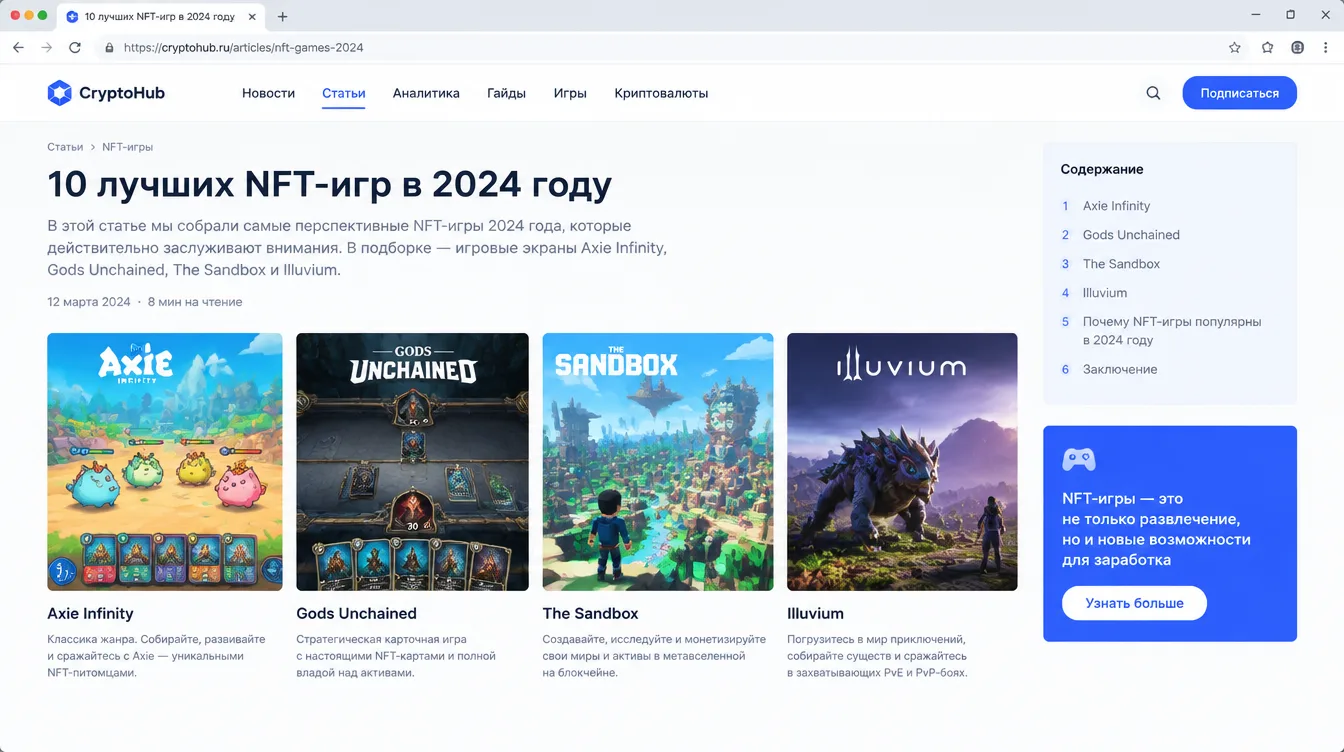Click the gamepad icon in the blue banner
This screenshot has height=752, width=1344.
1078,459
